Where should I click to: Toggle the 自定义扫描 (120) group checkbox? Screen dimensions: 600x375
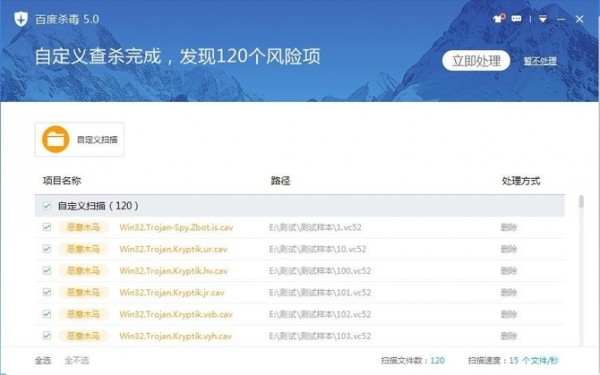click(47, 206)
